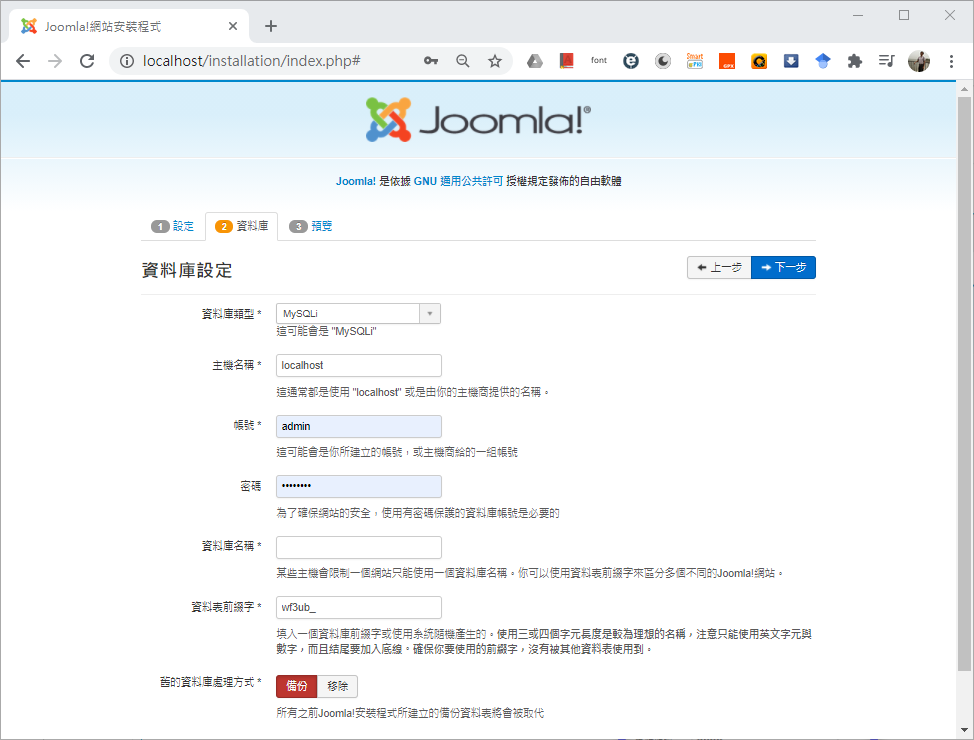Click the 帳號 admin field

coord(359,426)
